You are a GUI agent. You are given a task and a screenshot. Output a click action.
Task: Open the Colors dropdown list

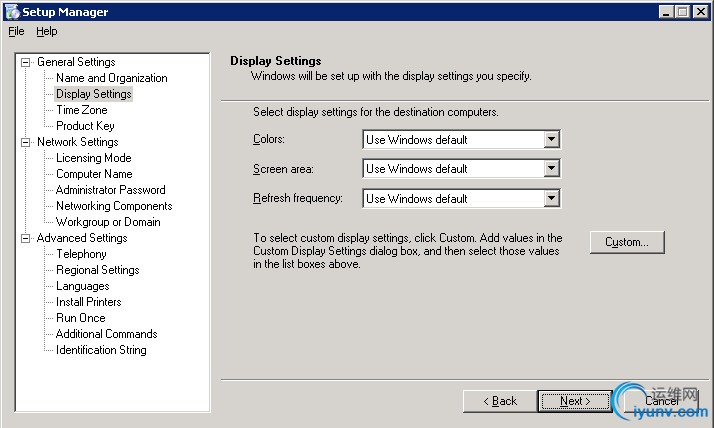click(x=551, y=140)
